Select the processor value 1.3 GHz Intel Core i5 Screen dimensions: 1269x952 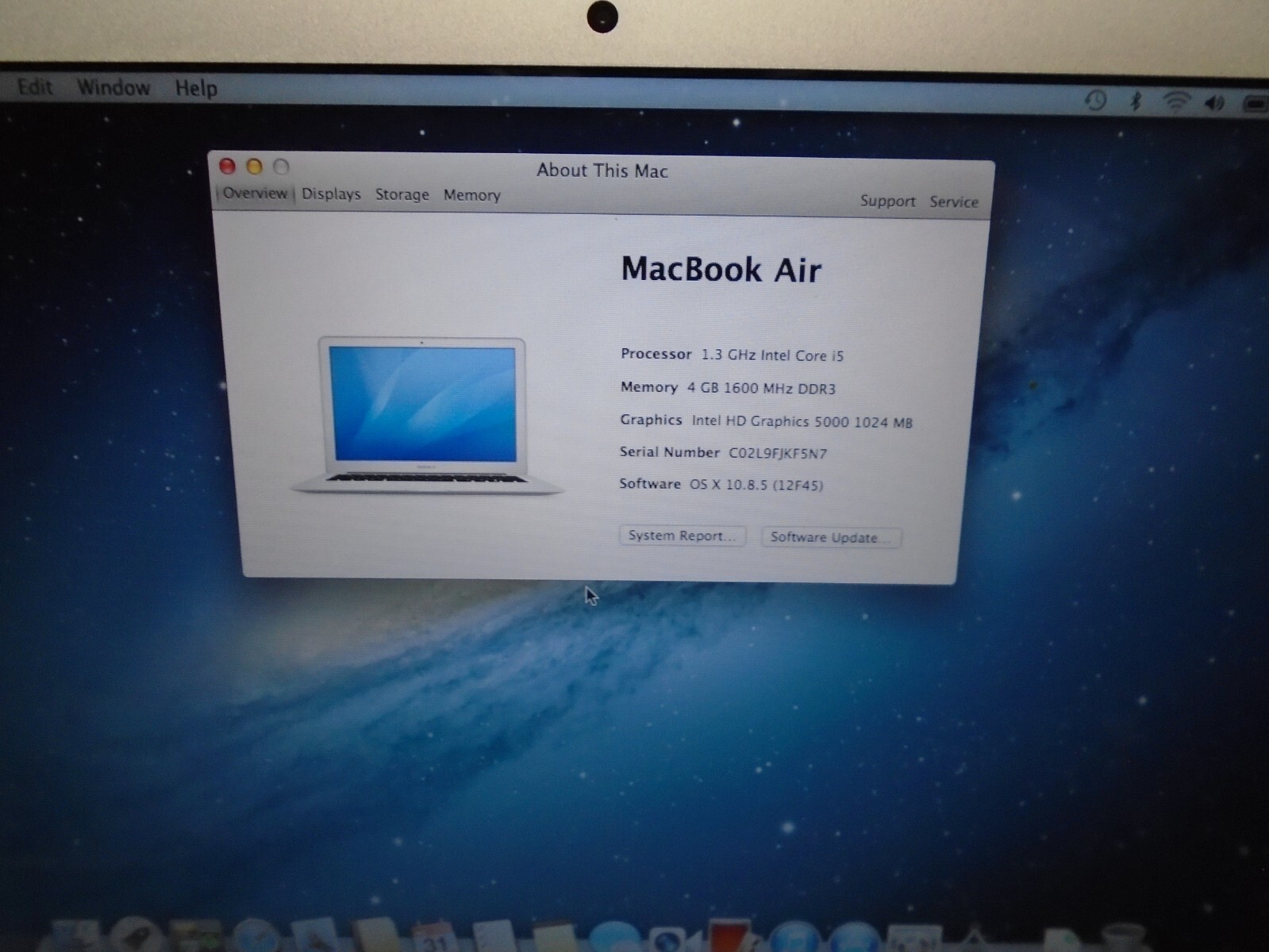[772, 355]
